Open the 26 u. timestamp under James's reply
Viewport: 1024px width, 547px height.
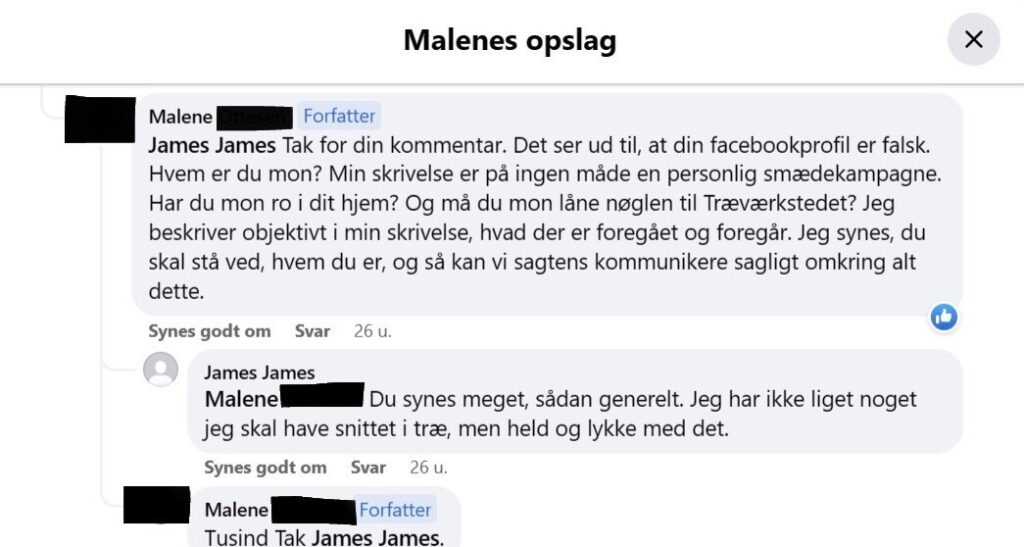point(428,468)
